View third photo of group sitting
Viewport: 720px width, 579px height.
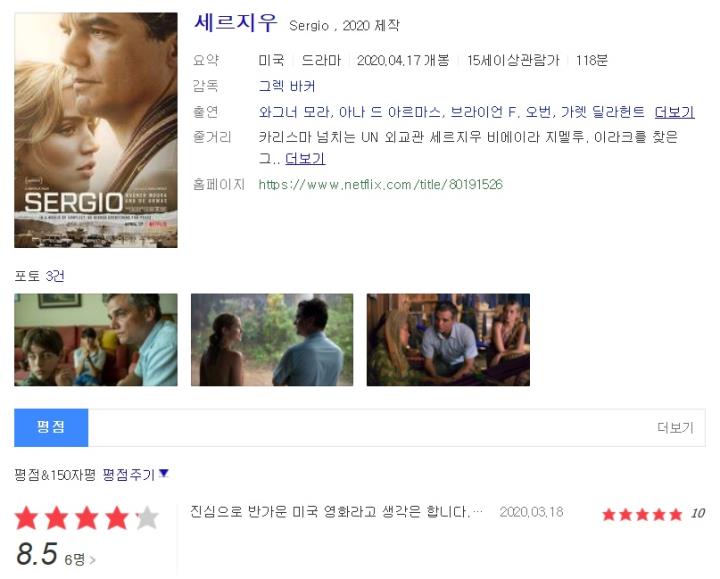click(x=448, y=340)
